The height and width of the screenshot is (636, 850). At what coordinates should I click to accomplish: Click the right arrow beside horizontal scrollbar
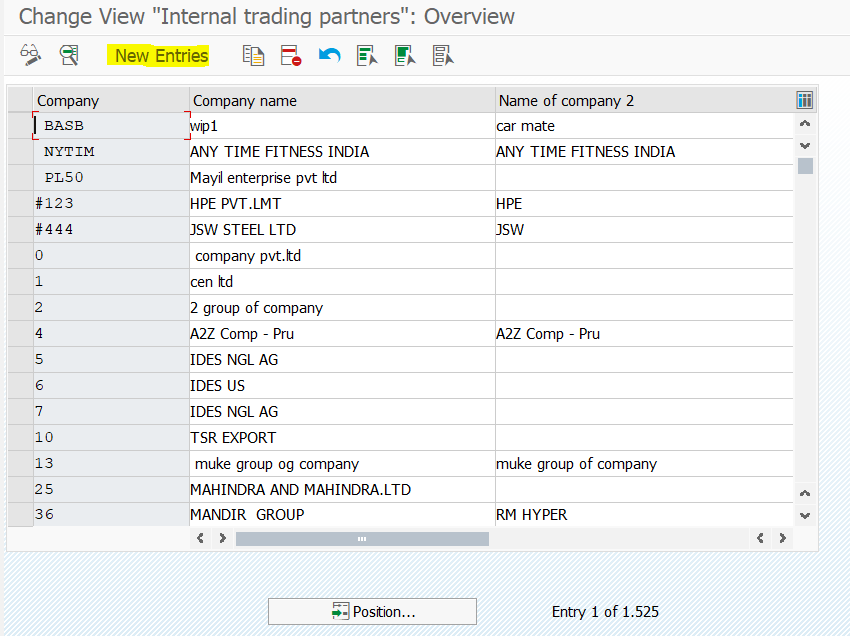pos(782,538)
